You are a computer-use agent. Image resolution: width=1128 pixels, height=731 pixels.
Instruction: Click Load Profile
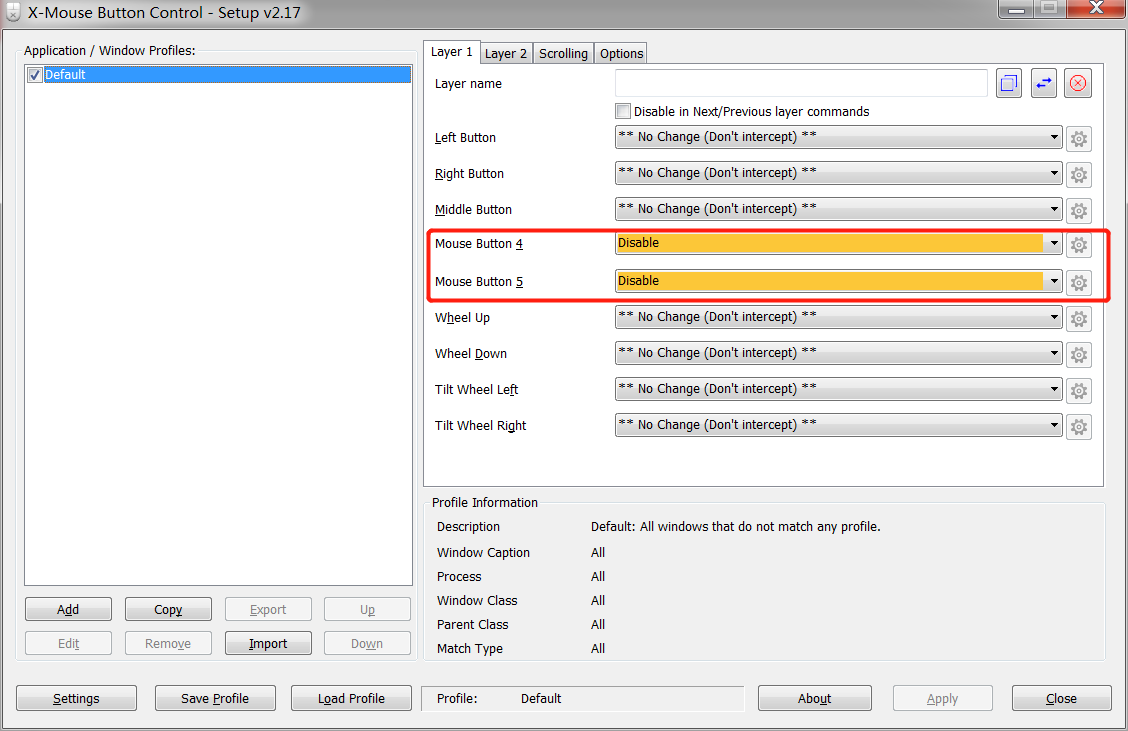tap(351, 699)
